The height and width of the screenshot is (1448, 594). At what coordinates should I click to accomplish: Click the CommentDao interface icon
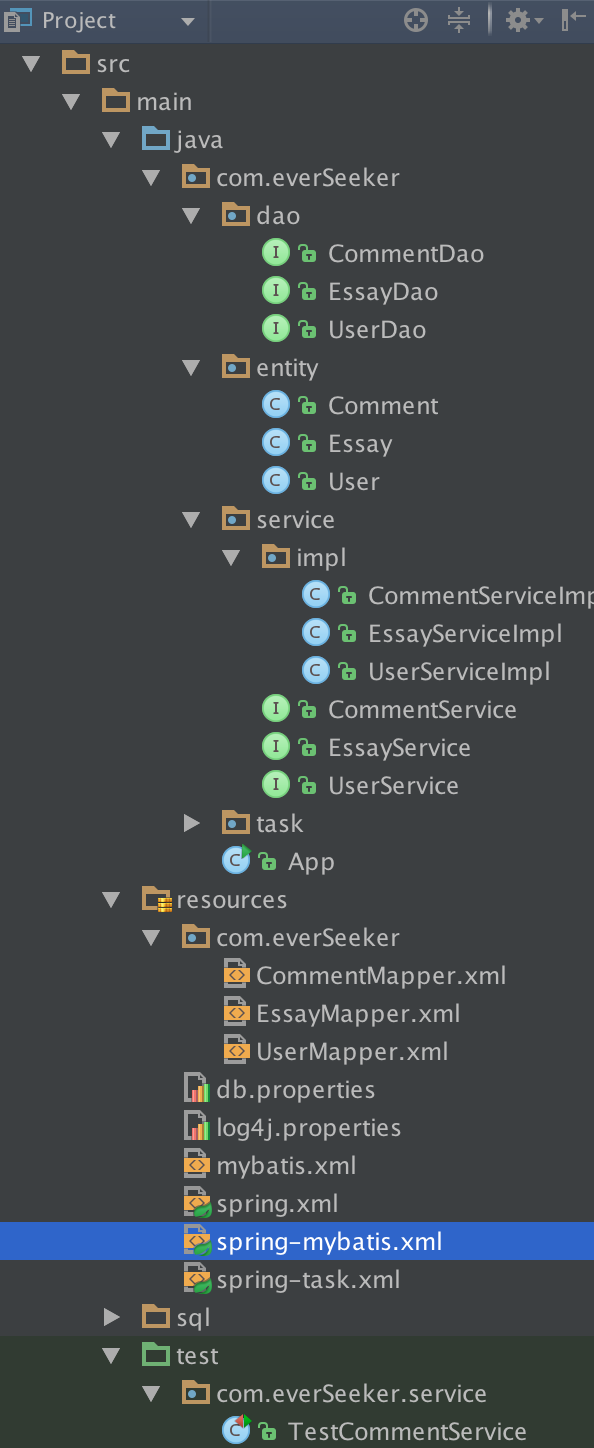(x=276, y=253)
